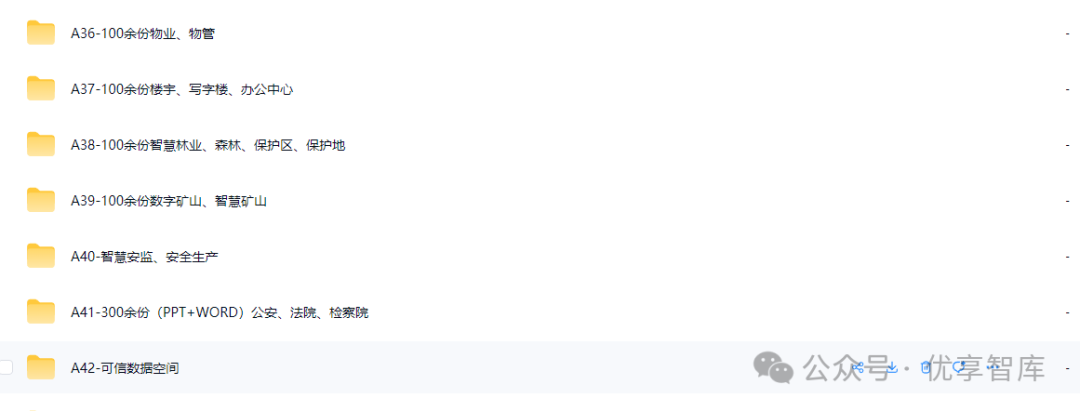Open folder name A42-可信数据空间

pyautogui.click(x=125, y=368)
